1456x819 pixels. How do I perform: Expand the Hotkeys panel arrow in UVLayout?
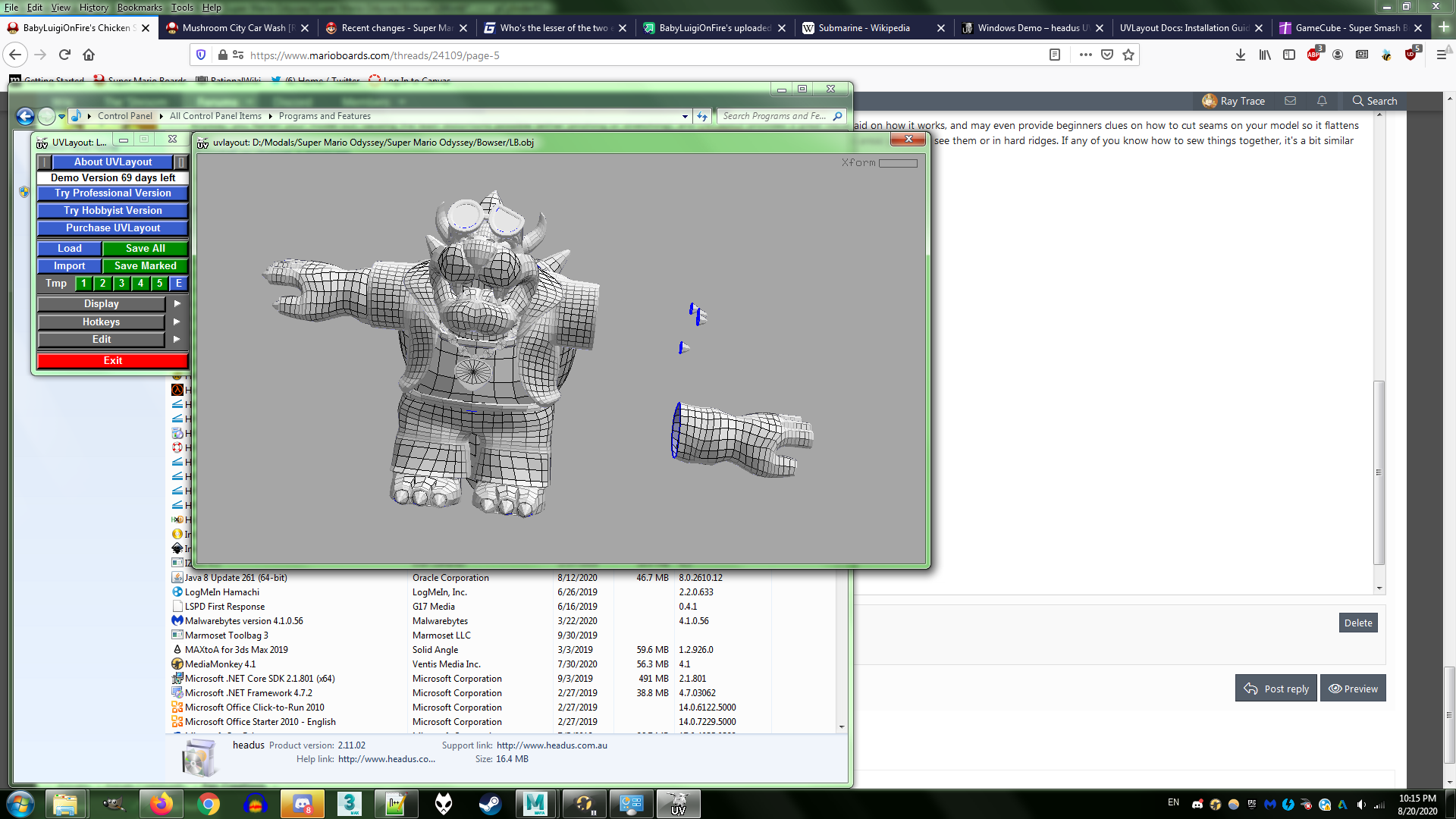pos(177,322)
